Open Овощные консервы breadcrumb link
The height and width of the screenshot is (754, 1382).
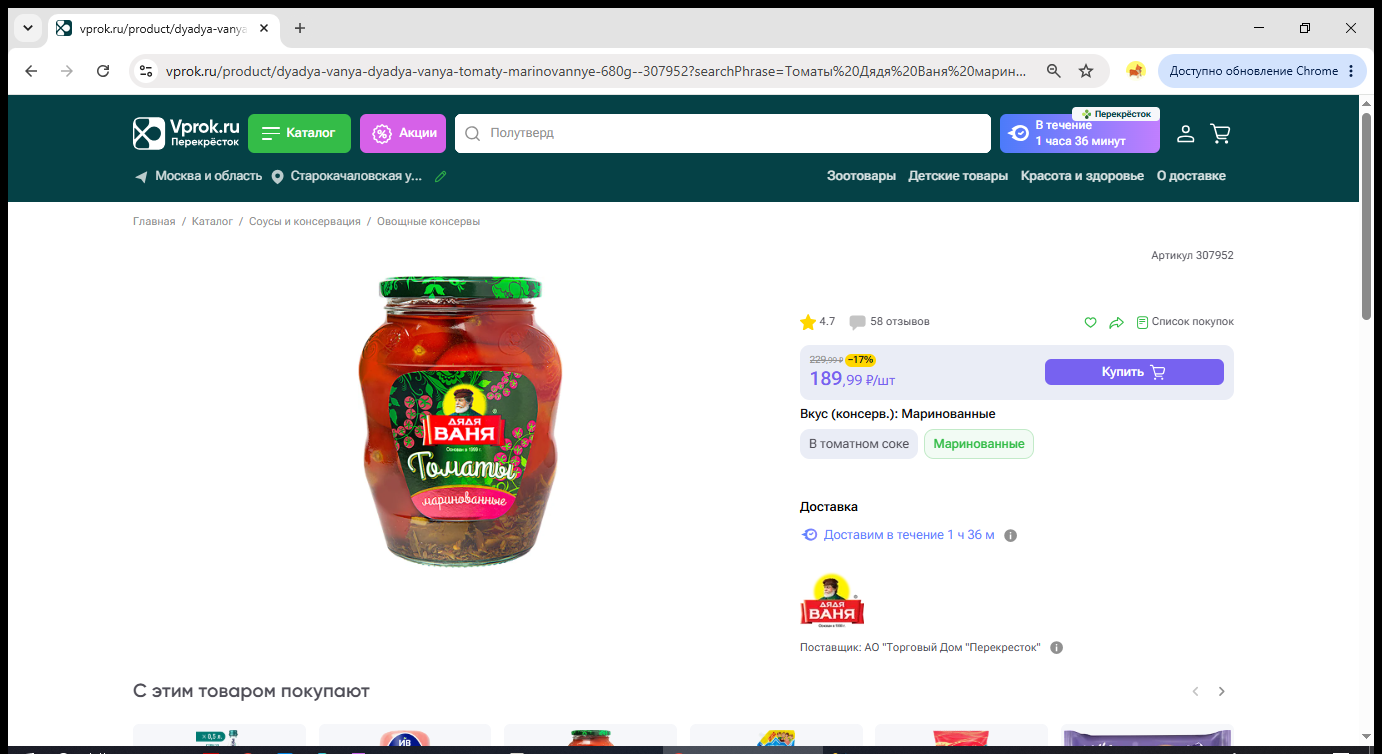pos(428,222)
